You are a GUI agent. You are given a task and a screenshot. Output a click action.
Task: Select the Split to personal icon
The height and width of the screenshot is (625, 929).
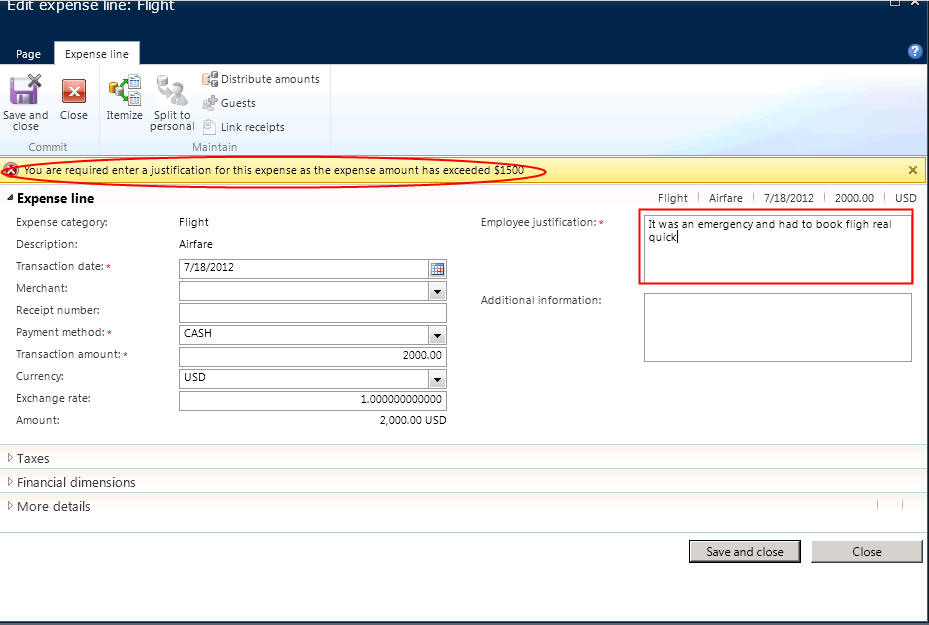pos(172,92)
